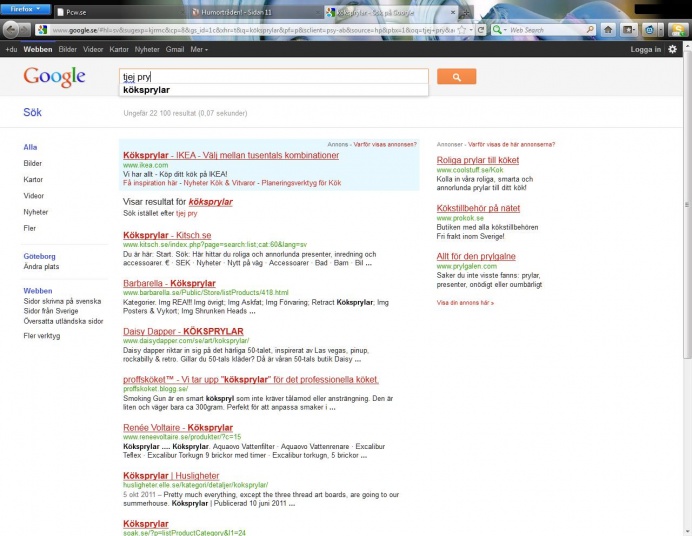Open Google settings gear icon
This screenshot has width=692, height=536.
(x=672, y=49)
